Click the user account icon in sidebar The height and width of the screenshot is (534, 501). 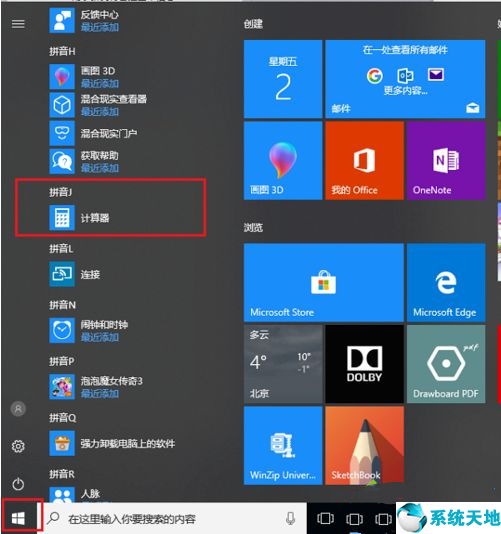[x=18, y=409]
